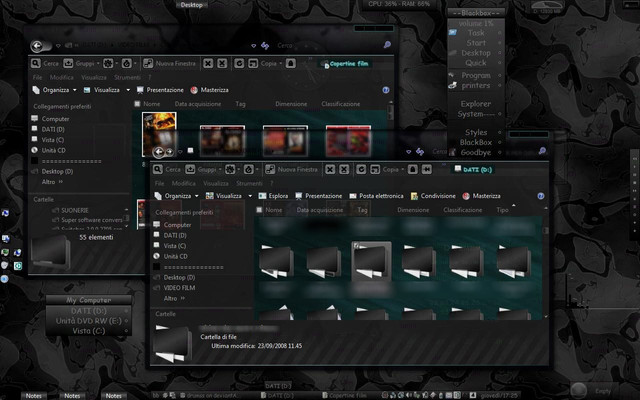Open the Copia dropdown arrow in the DATI toolbar
This screenshot has height=400, width=640.
coord(402,169)
